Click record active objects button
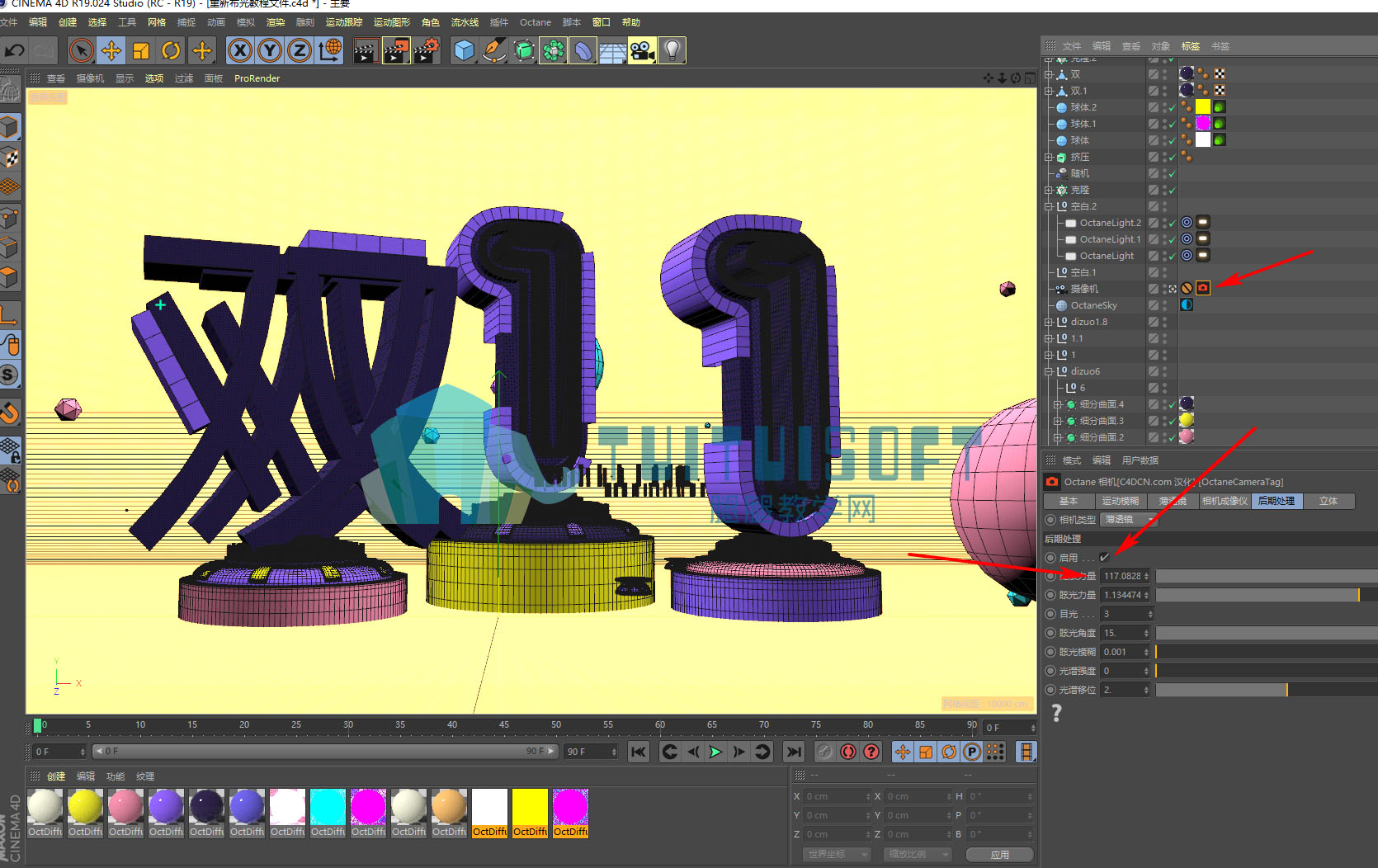1378x868 pixels. (825, 752)
